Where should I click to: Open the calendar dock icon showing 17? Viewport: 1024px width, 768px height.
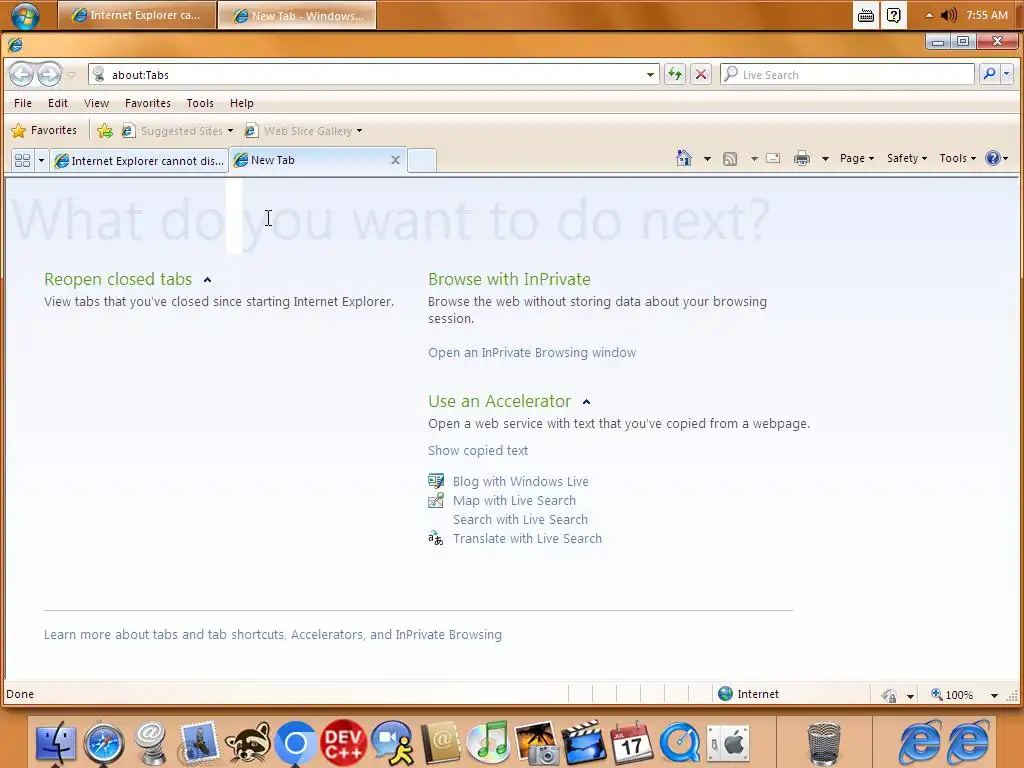632,743
